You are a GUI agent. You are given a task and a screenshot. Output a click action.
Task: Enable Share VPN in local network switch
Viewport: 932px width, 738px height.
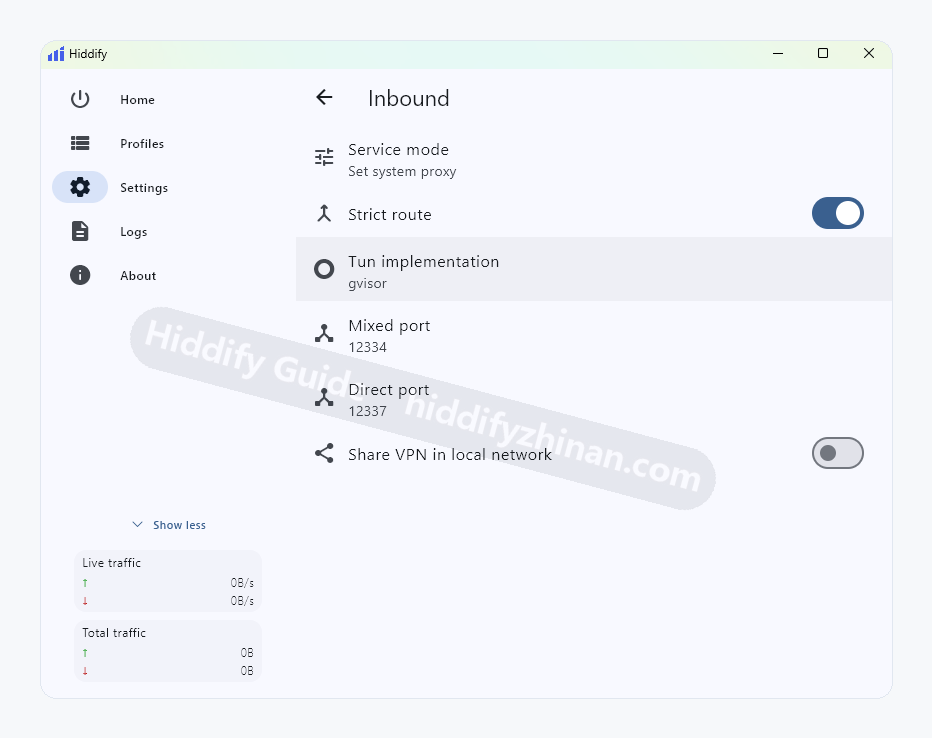pyautogui.click(x=837, y=453)
